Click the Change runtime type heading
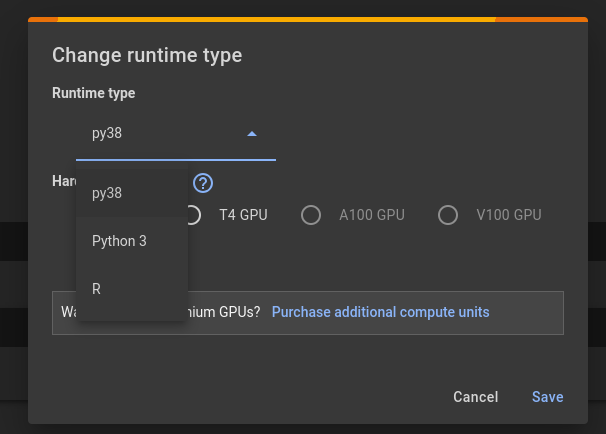This screenshot has width=606, height=434. pos(147,55)
